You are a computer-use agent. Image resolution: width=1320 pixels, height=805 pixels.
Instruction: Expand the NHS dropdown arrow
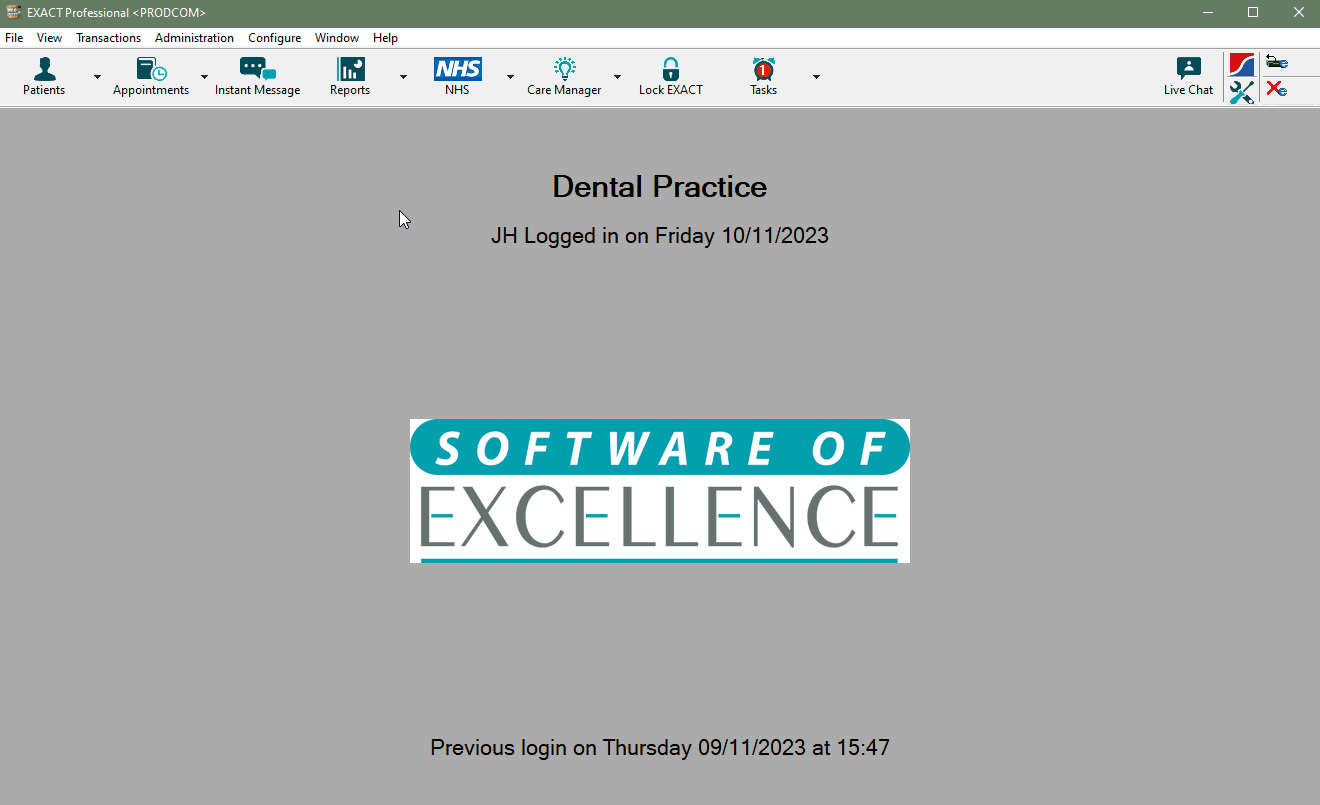point(510,77)
